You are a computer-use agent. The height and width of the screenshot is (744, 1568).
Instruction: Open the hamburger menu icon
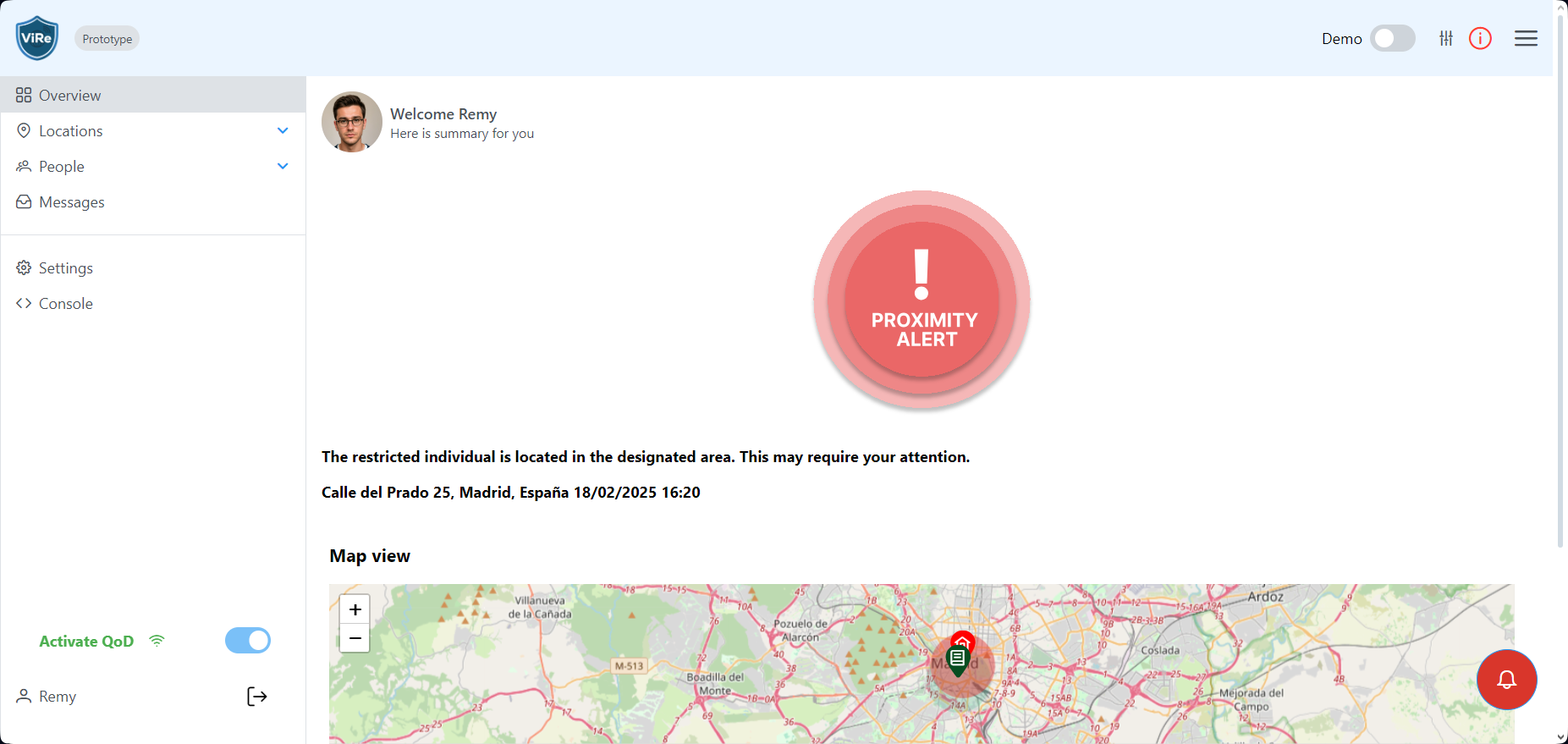click(1526, 38)
